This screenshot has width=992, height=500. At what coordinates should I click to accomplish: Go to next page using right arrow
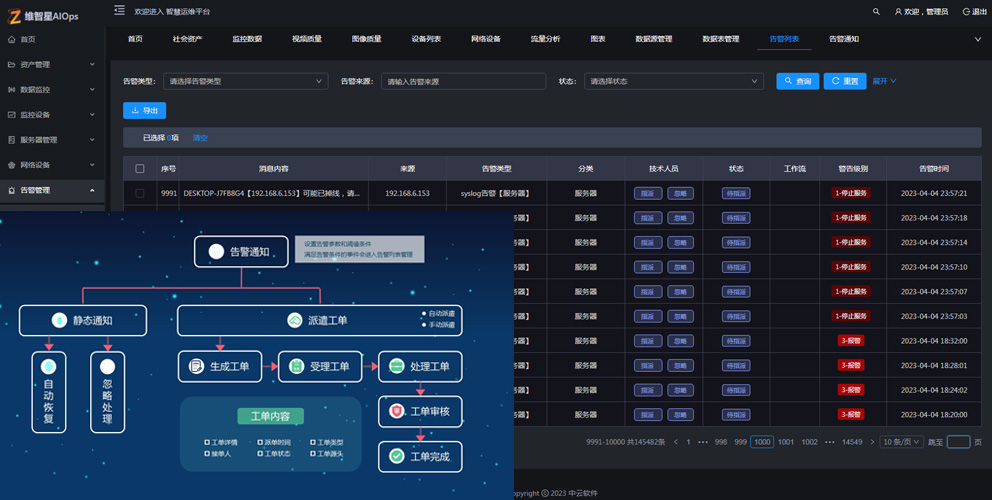point(872,441)
